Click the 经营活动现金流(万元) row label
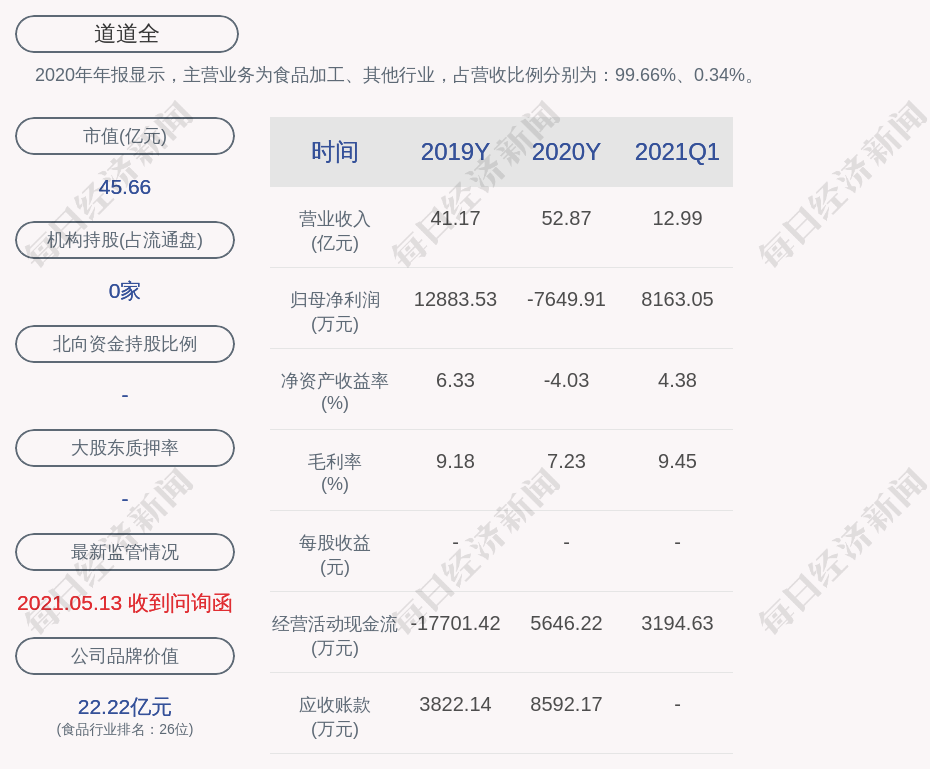The height and width of the screenshot is (769, 930). 335,636
